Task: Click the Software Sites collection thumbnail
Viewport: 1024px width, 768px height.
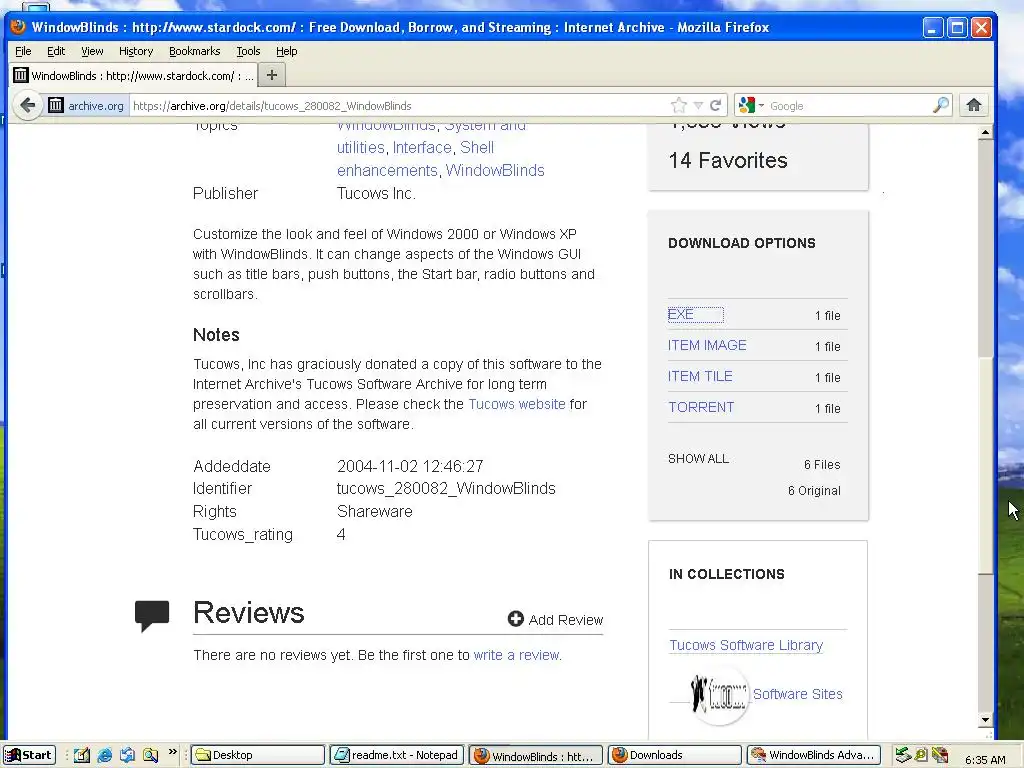Action: 718,695
